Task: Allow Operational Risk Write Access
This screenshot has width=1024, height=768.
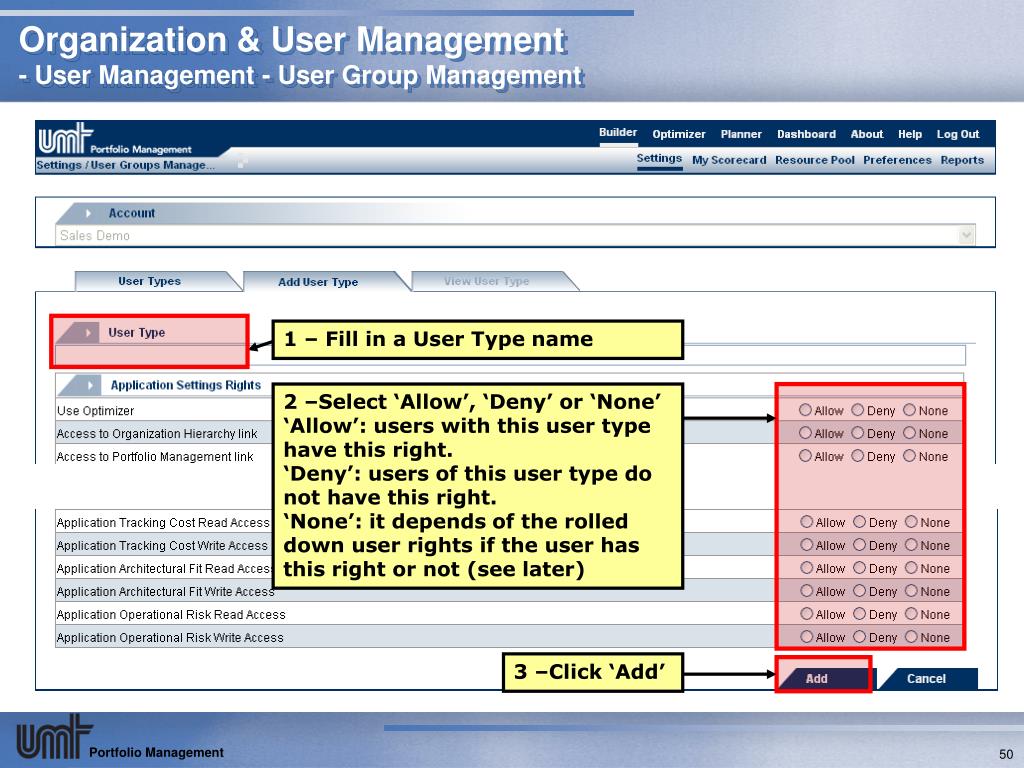Action: (807, 637)
